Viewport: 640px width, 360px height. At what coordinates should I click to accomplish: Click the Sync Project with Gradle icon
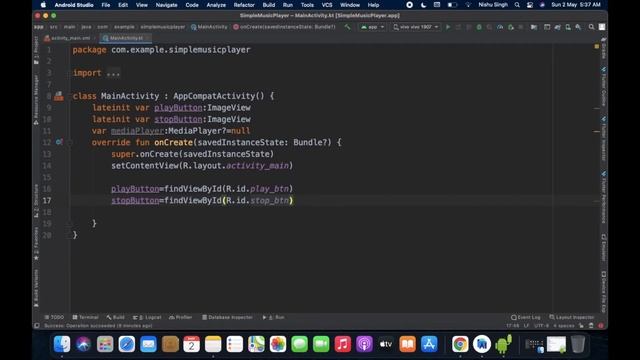[558, 27]
